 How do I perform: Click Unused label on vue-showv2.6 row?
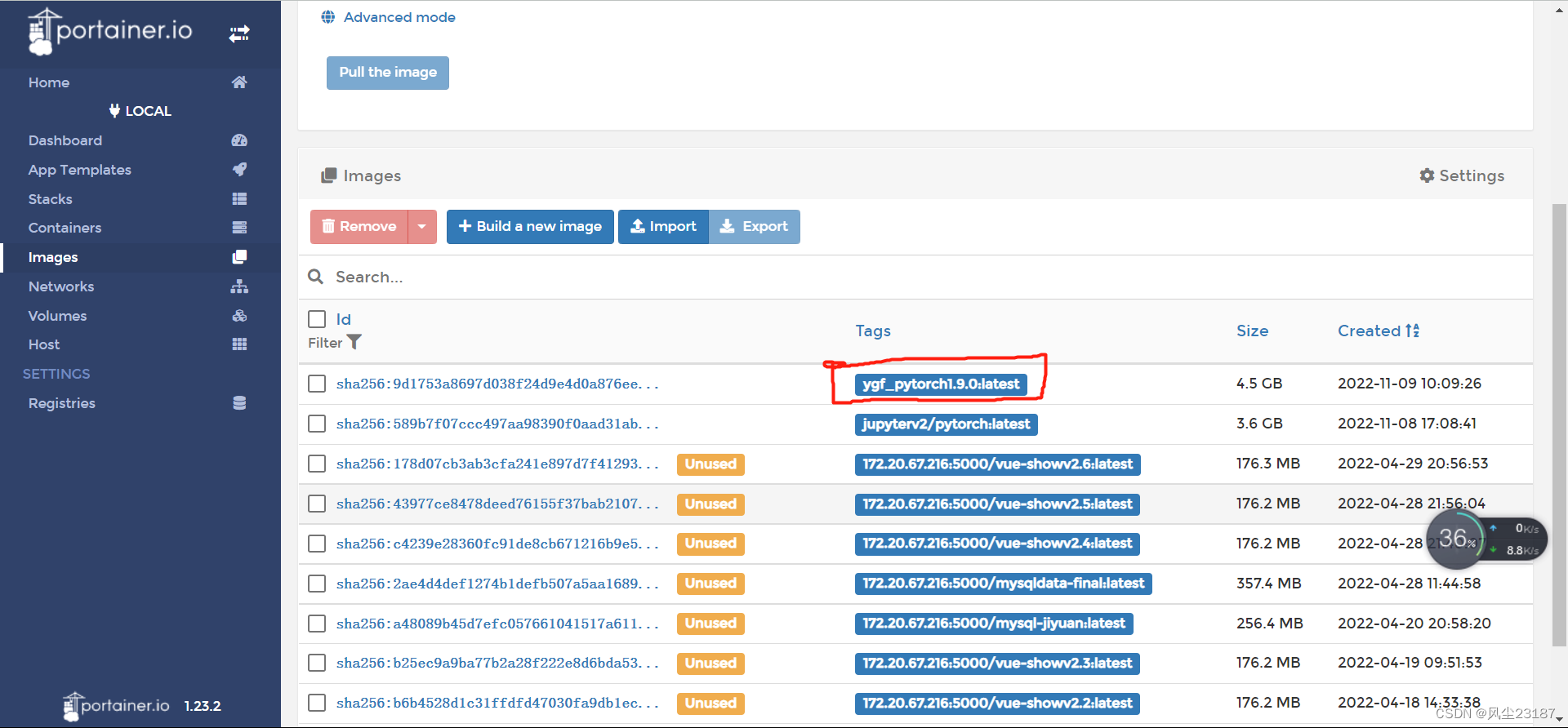tap(710, 464)
